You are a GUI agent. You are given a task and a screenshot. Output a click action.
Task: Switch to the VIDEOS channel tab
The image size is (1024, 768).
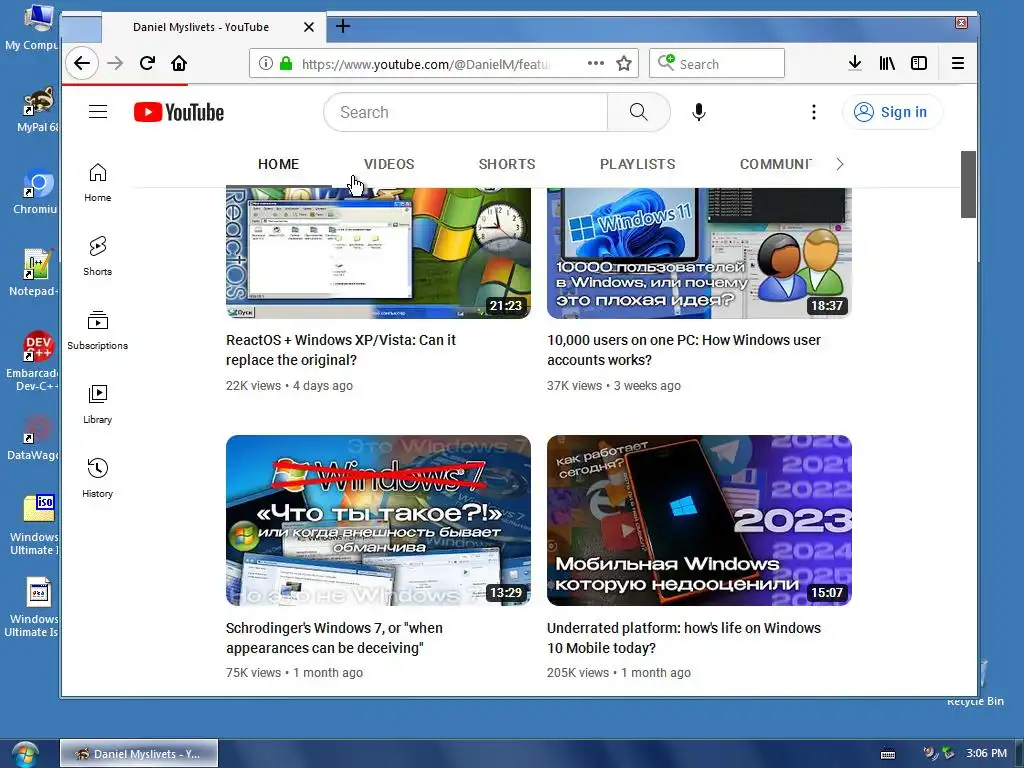pyautogui.click(x=389, y=165)
